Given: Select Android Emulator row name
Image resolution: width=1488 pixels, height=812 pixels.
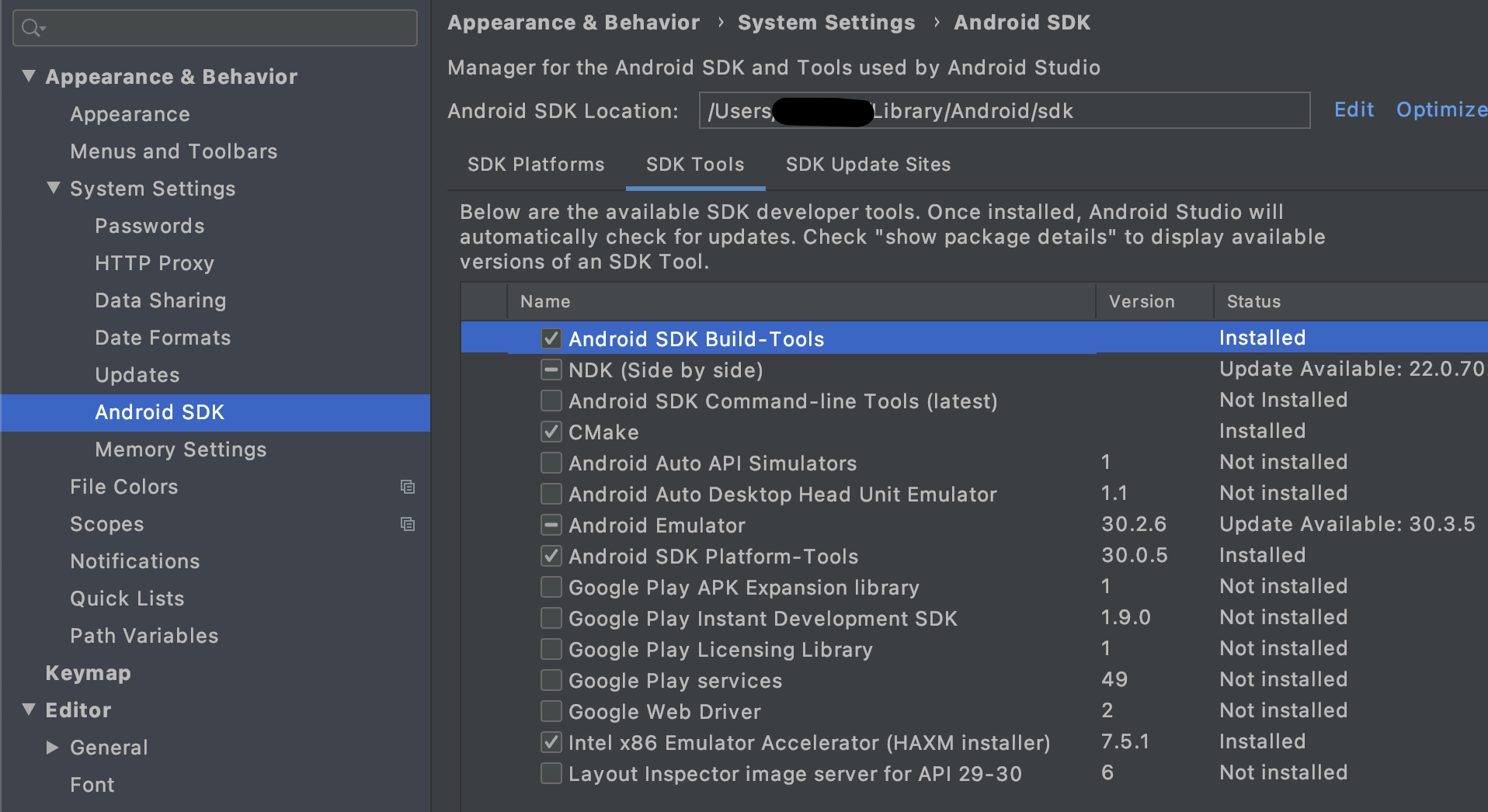Looking at the screenshot, I should [x=657, y=526].
